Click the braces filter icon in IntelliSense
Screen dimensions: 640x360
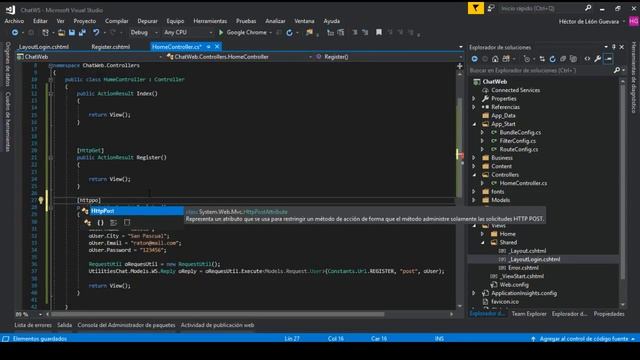[100, 222]
